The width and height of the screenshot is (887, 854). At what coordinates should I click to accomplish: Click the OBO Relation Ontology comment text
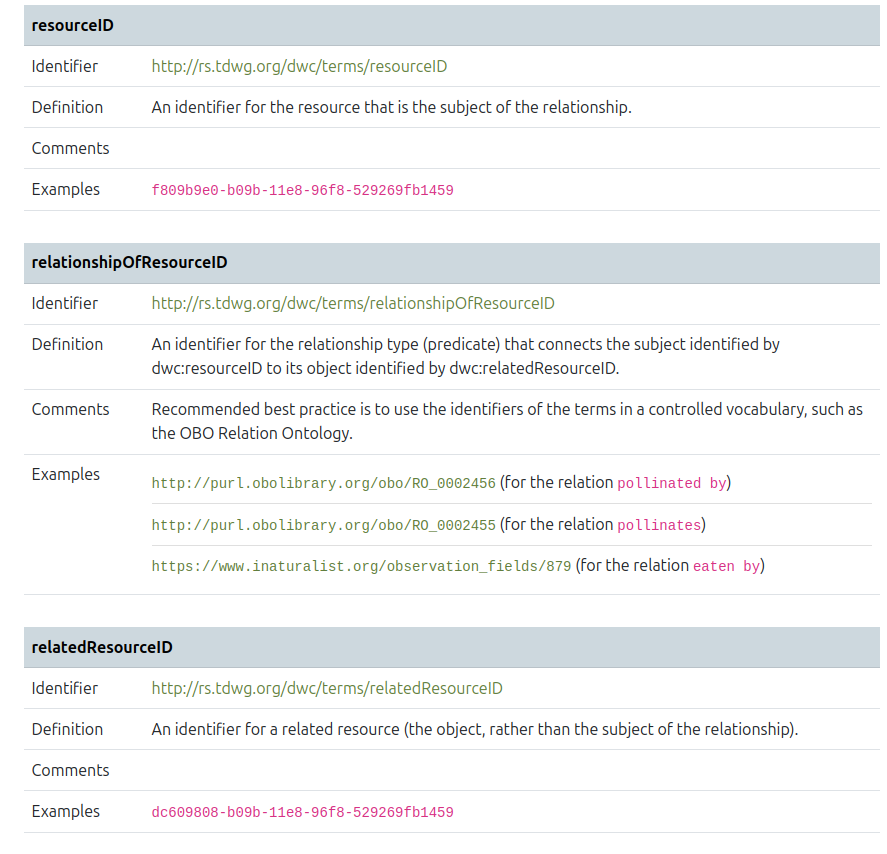[507, 421]
